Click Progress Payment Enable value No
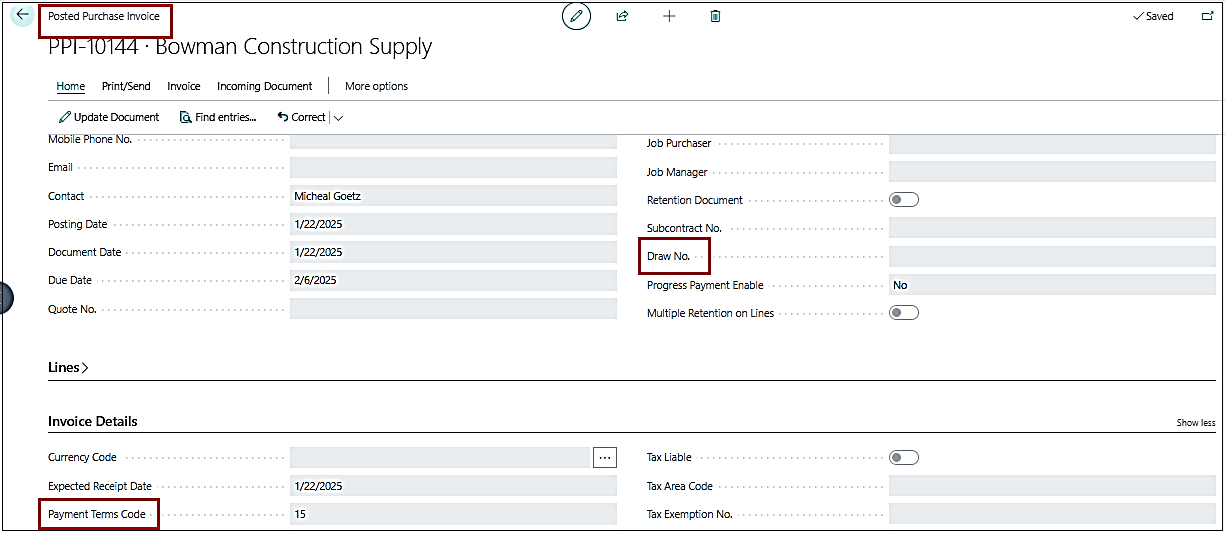Screen dimensions: 1225x534 (900, 285)
